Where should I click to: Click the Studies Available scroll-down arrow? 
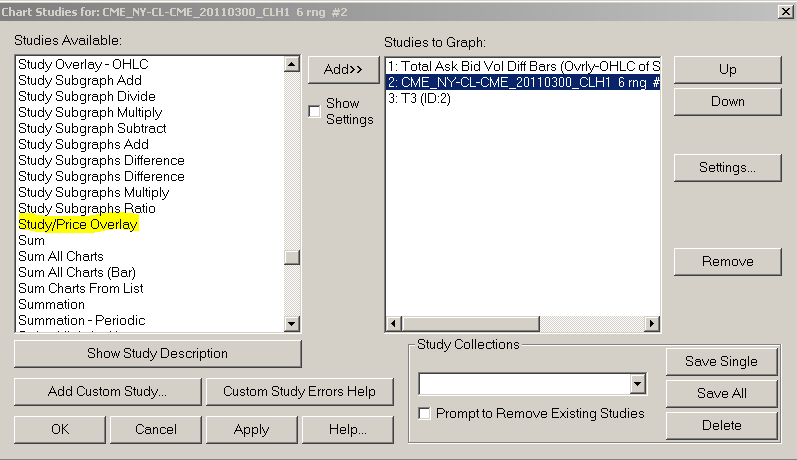pyautogui.click(x=292, y=323)
